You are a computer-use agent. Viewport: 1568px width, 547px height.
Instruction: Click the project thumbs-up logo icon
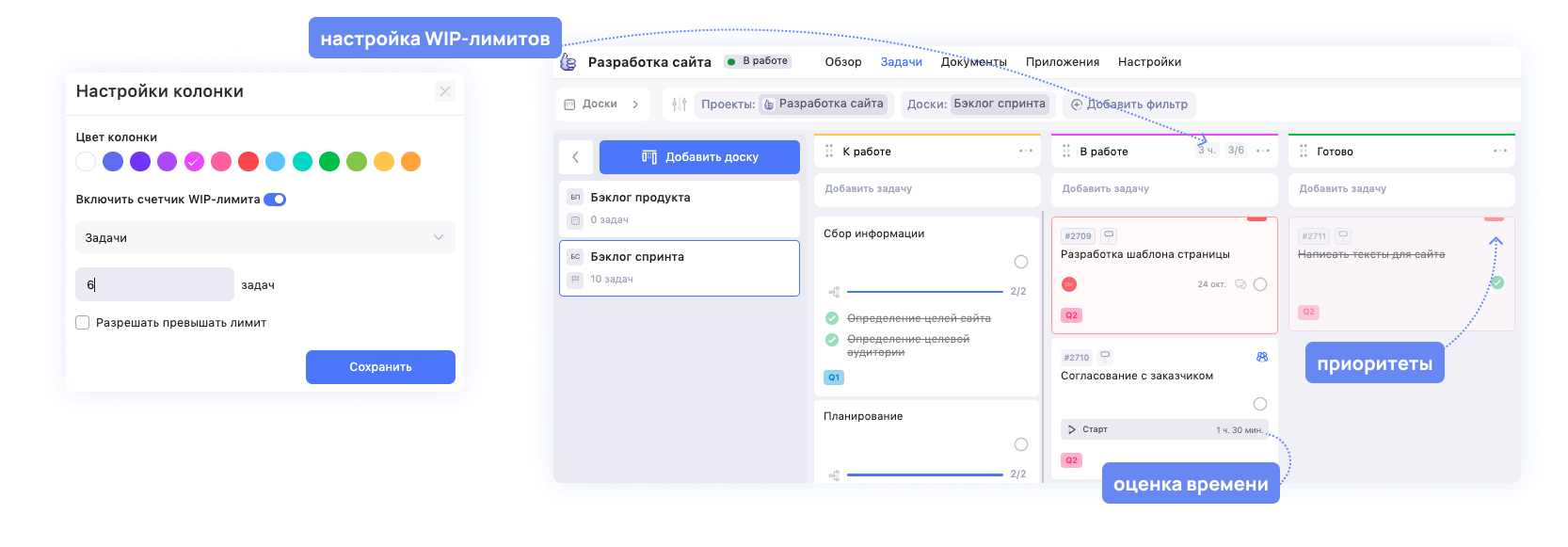(x=568, y=62)
